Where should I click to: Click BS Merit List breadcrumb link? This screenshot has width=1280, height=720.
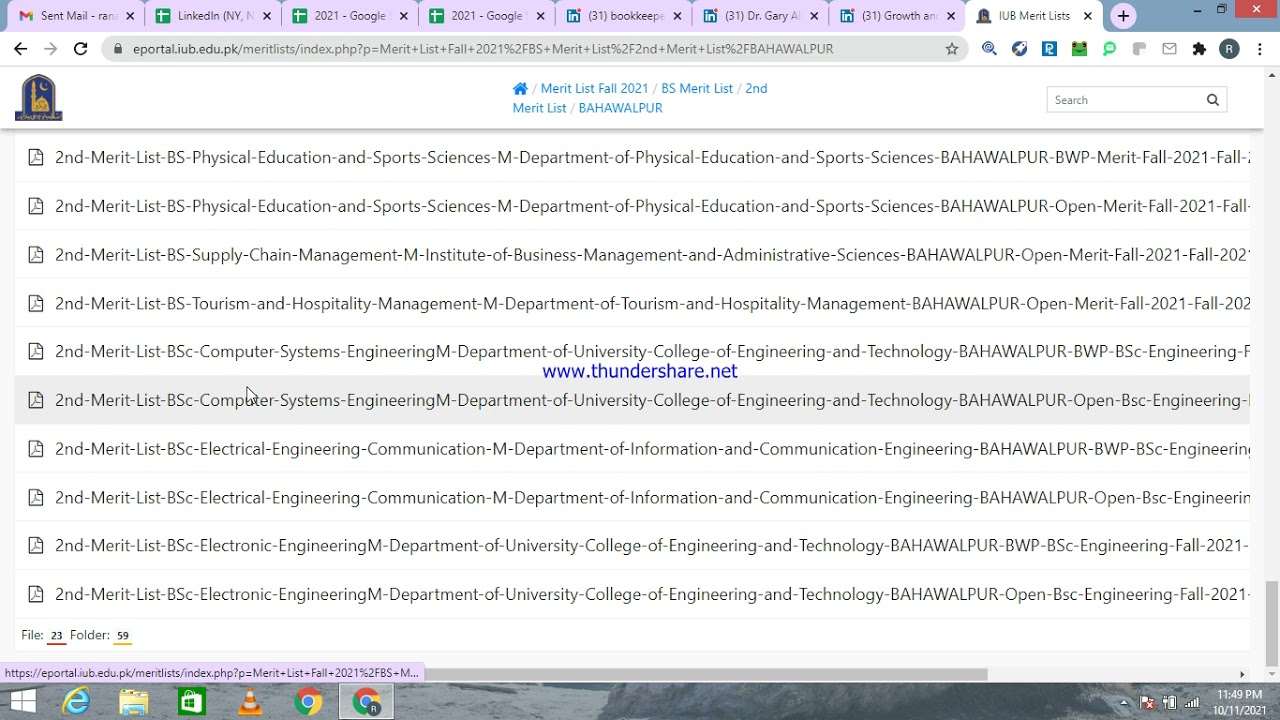tap(697, 88)
